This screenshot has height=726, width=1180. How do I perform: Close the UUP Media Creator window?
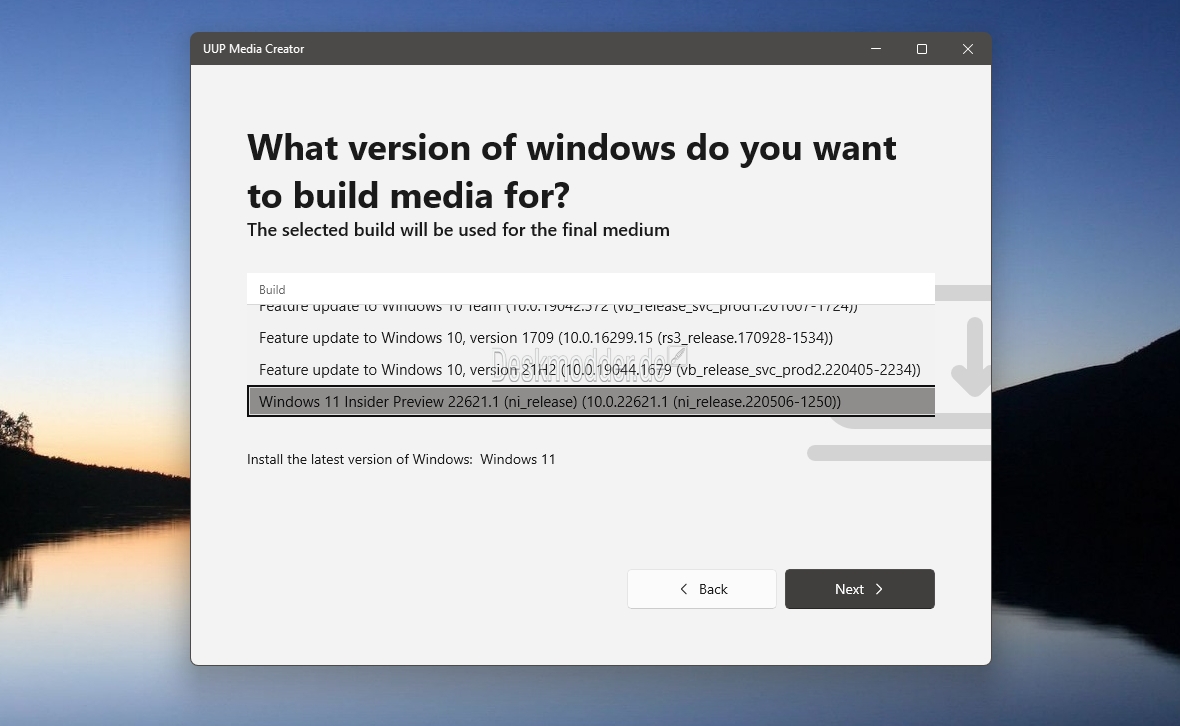(x=968, y=49)
